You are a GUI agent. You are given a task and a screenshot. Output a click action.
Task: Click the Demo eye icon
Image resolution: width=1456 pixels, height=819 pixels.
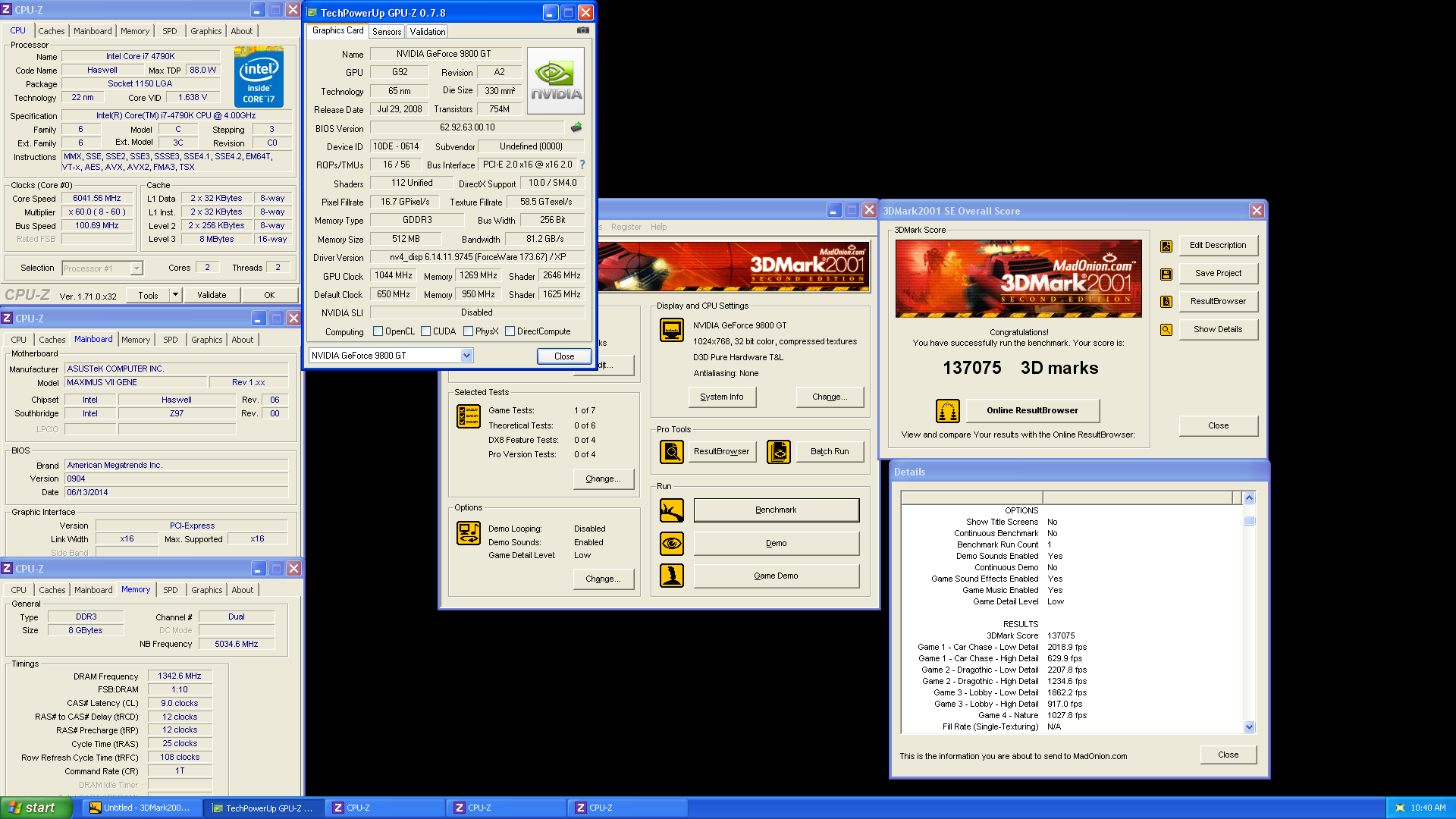point(672,544)
